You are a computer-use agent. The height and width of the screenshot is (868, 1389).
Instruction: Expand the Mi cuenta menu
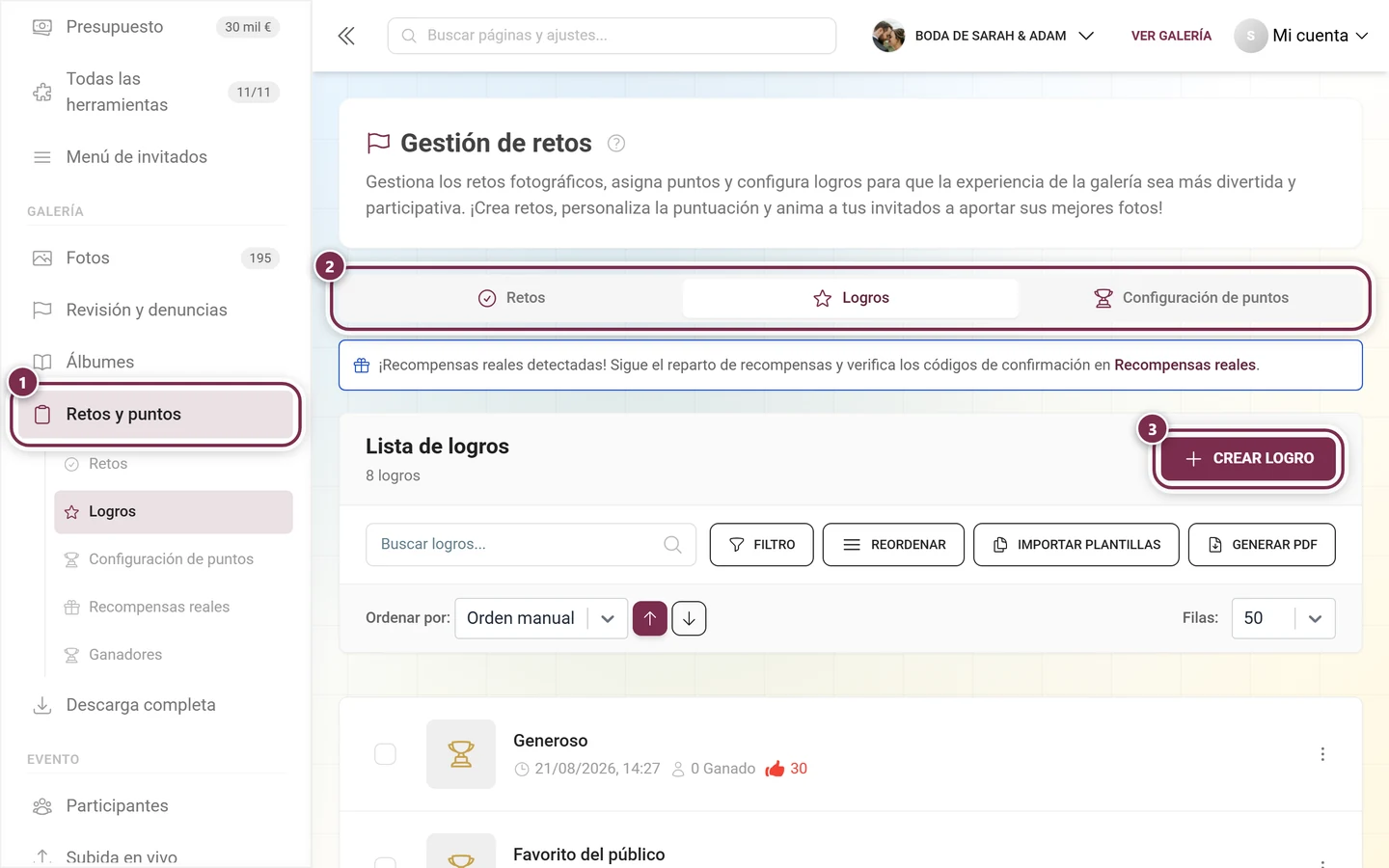(1302, 36)
